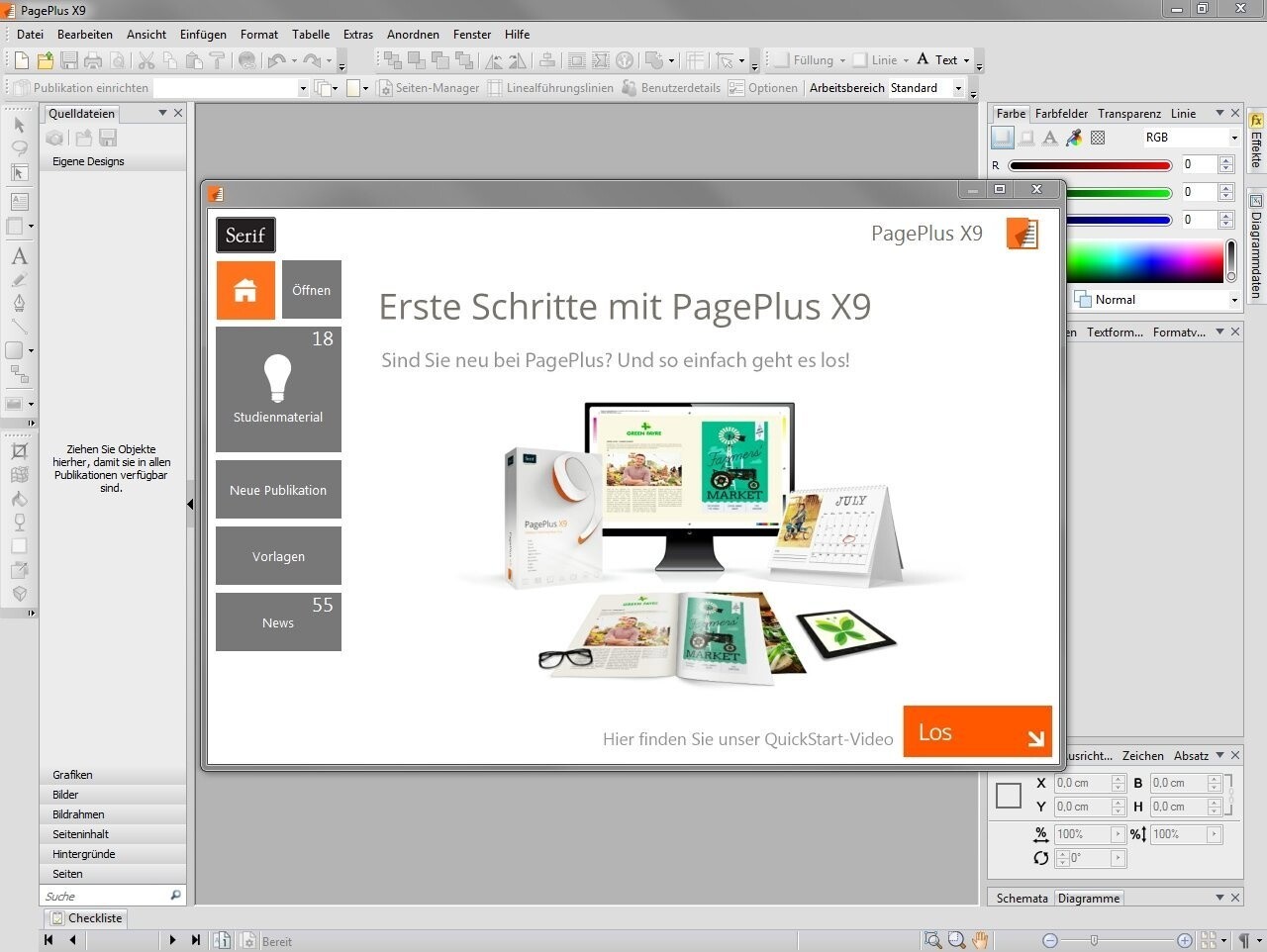1267x952 pixels.
Task: Click the orange Home tile in startup dialog
Action: (x=245, y=290)
